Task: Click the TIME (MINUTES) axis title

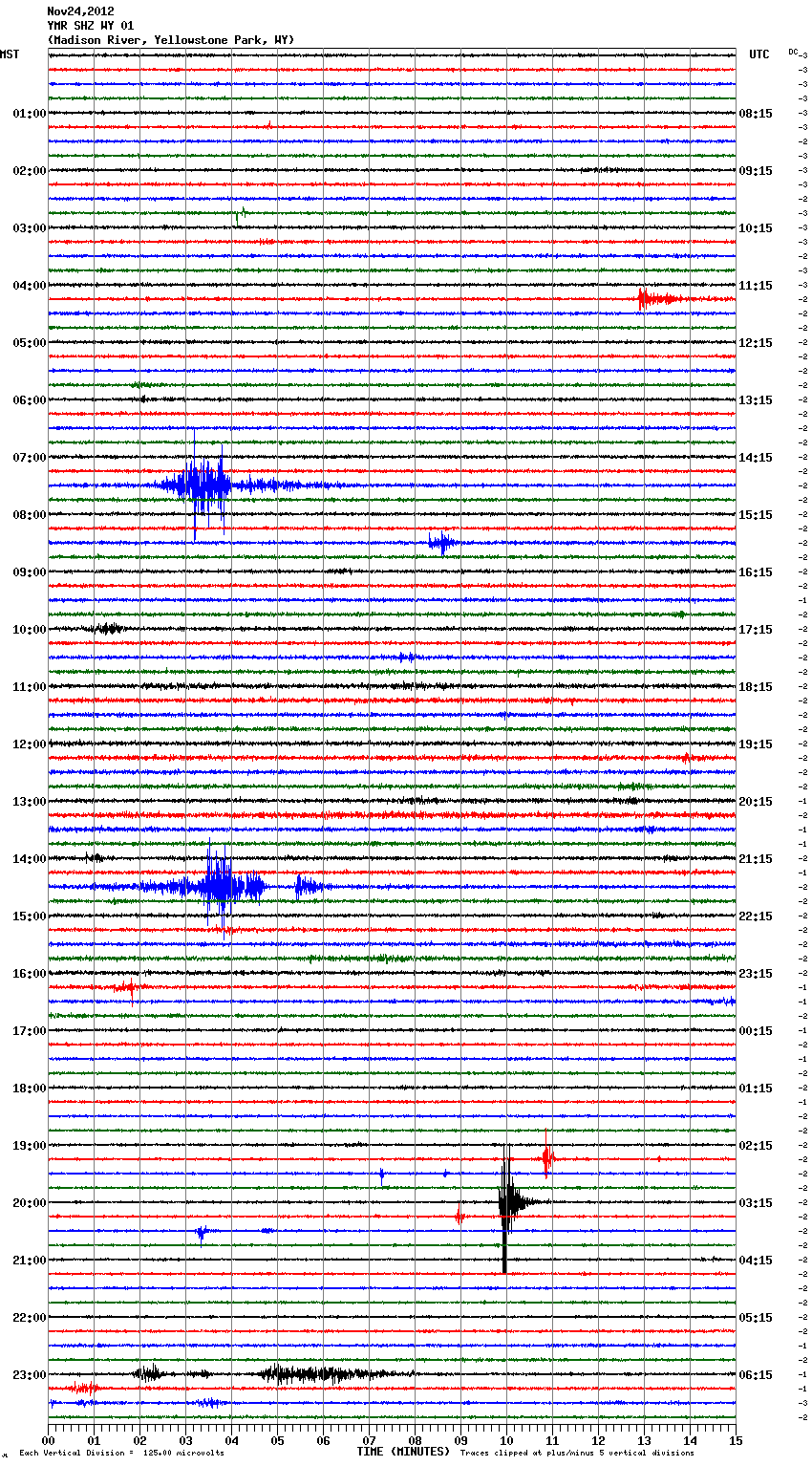Action: click(403, 1452)
